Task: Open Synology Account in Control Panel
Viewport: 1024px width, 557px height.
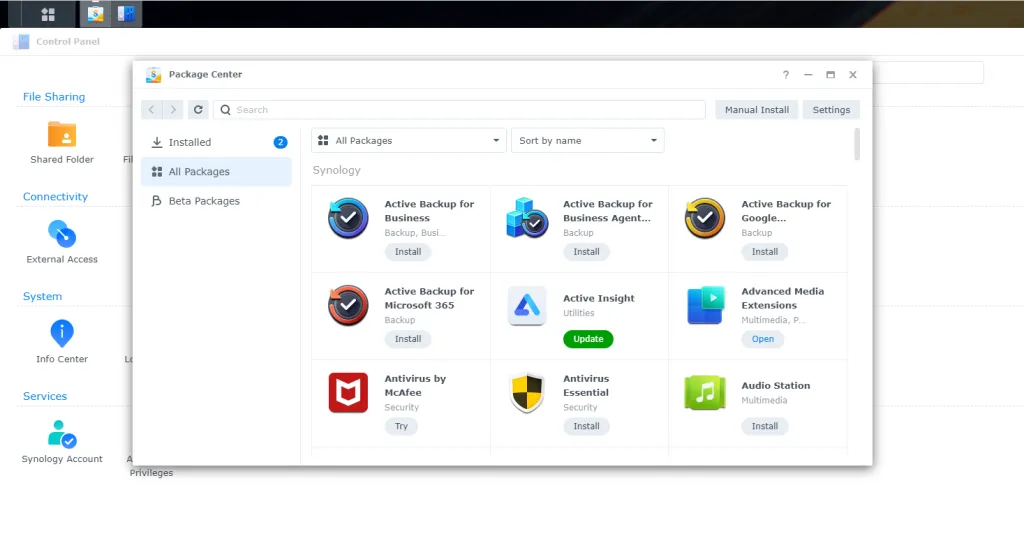Action: pos(62,442)
